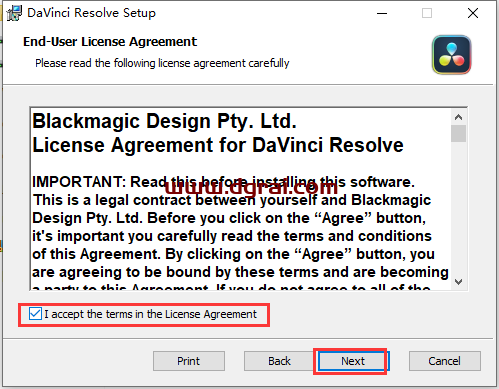
Task: Click the license scrollbar down arrow
Action: click(x=459, y=282)
